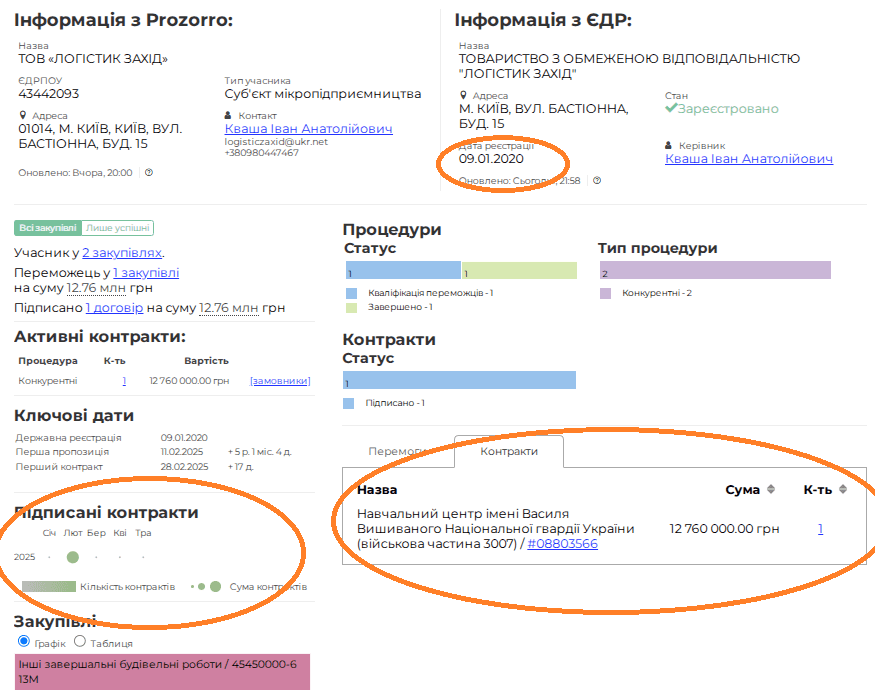The image size is (875, 690).
Task: Click the map pin icon by Prozorro address
Action: [23, 116]
